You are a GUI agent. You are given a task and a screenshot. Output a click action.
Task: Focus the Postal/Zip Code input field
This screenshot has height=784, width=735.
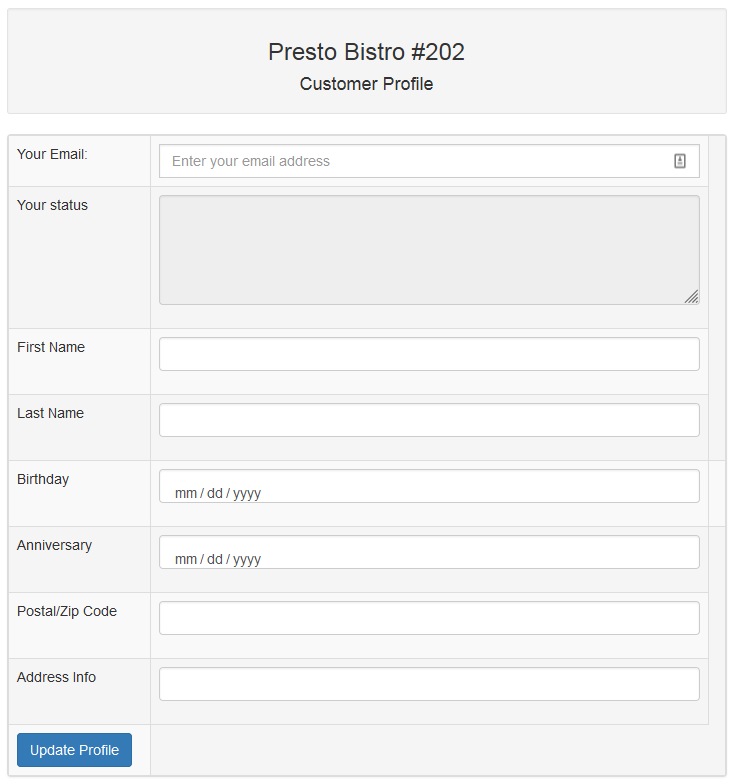tap(428, 618)
